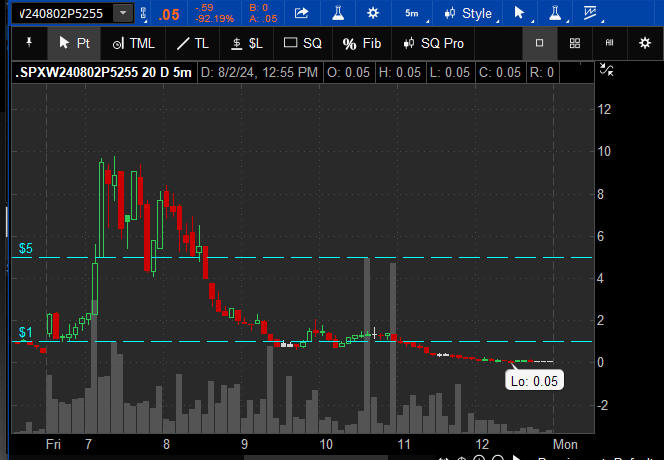Open Edit Studies flask icon beside share

(x=338, y=13)
